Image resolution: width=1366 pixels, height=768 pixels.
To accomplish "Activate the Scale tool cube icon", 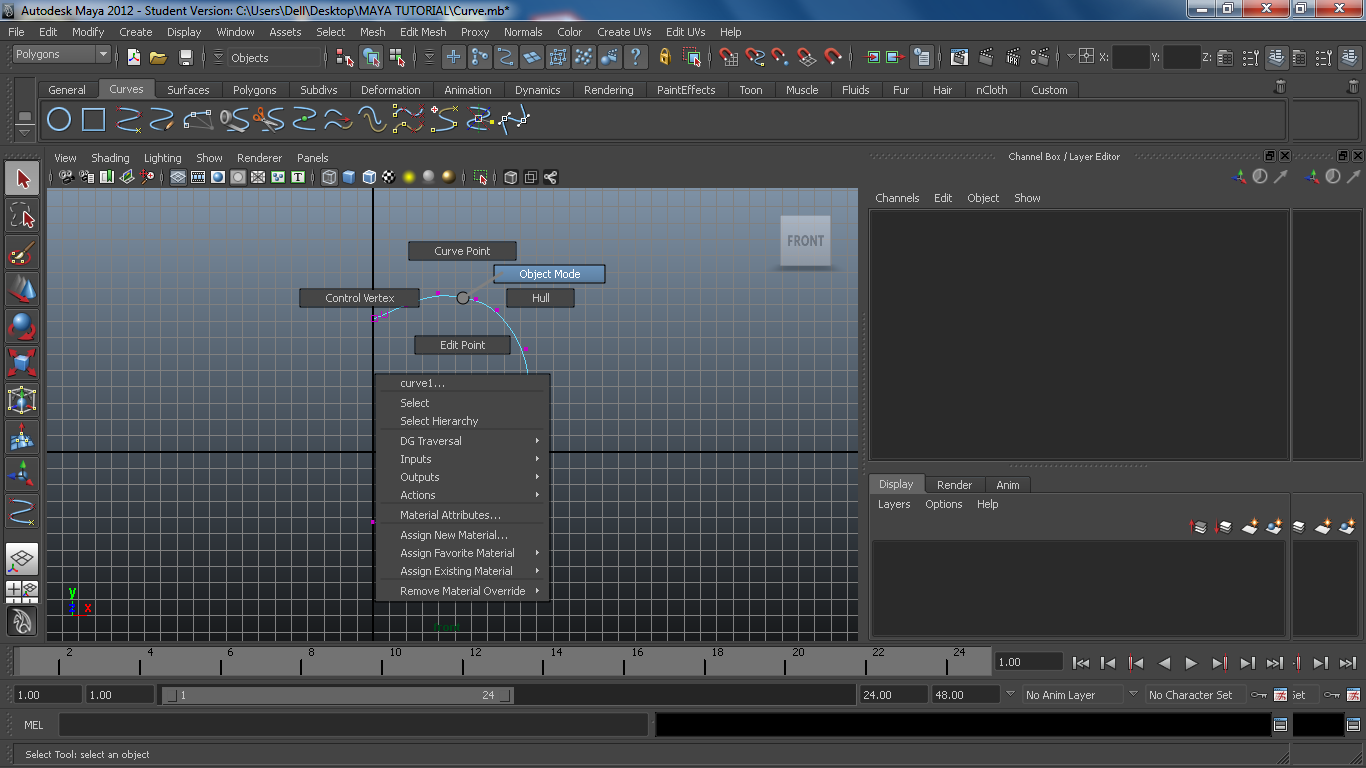I will tap(22, 364).
